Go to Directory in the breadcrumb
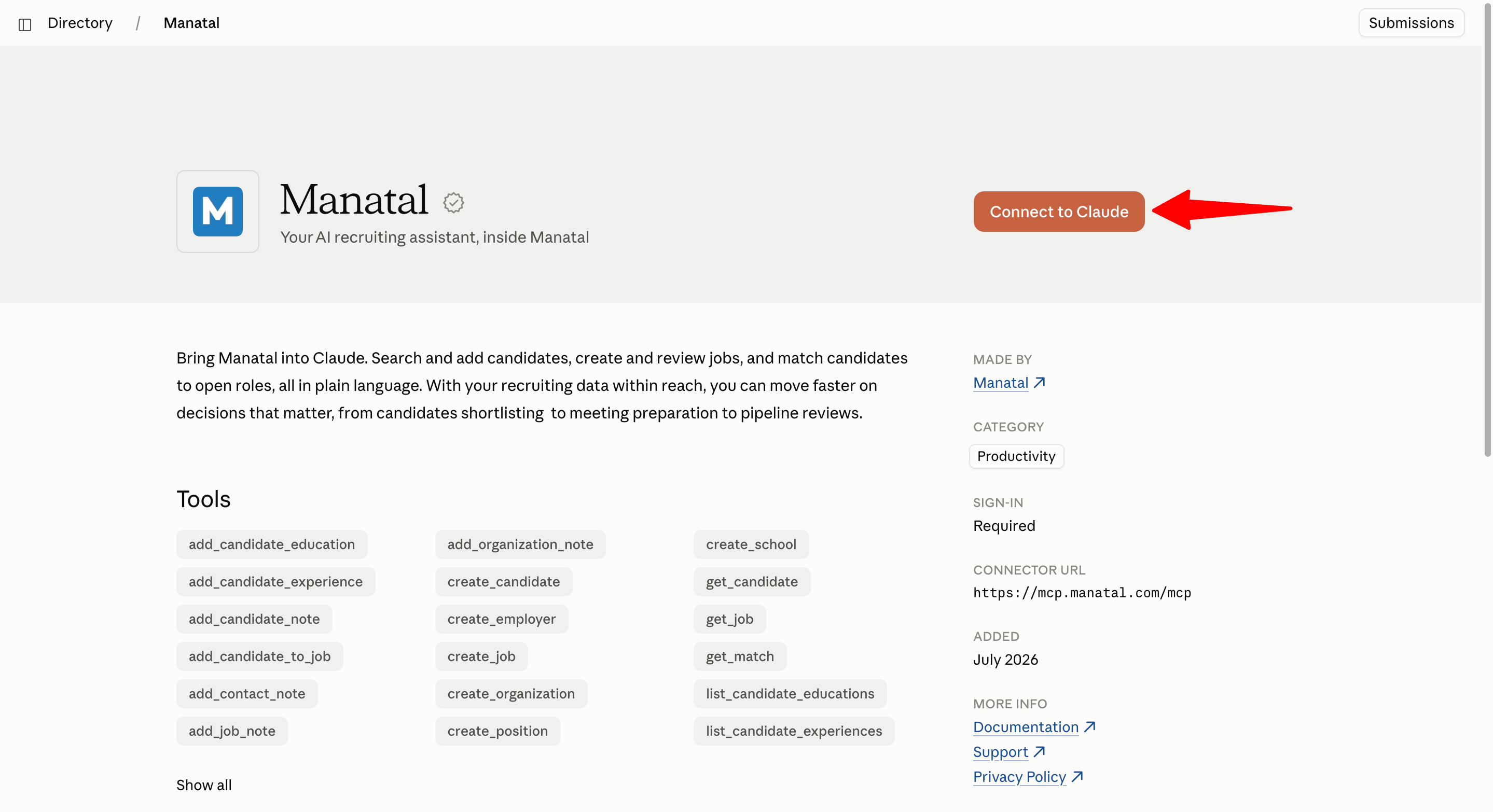Image resolution: width=1493 pixels, height=812 pixels. (x=80, y=23)
